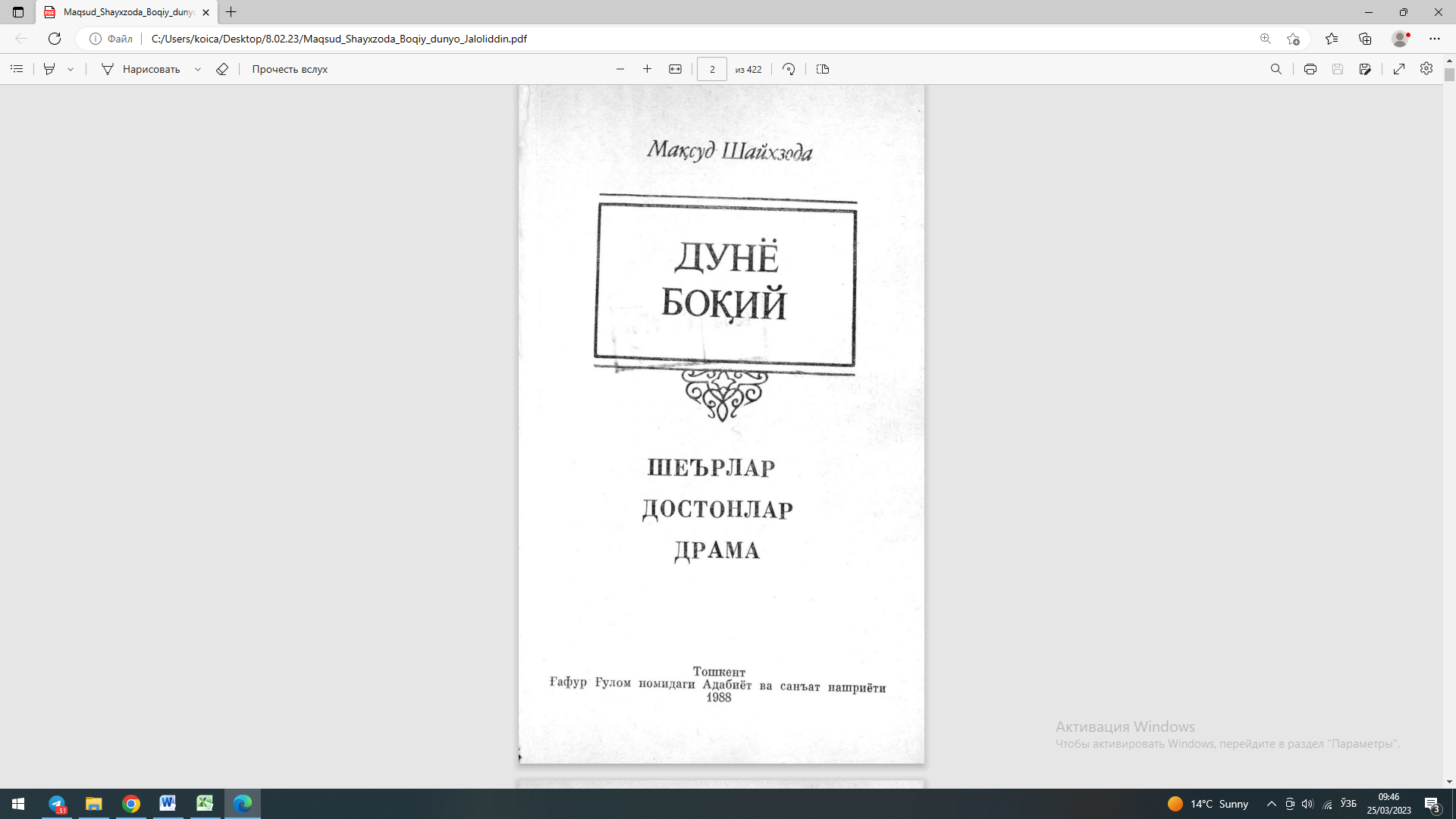The image size is (1456, 819).
Task: Open Telegram from the taskbar
Action: pyautogui.click(x=58, y=804)
